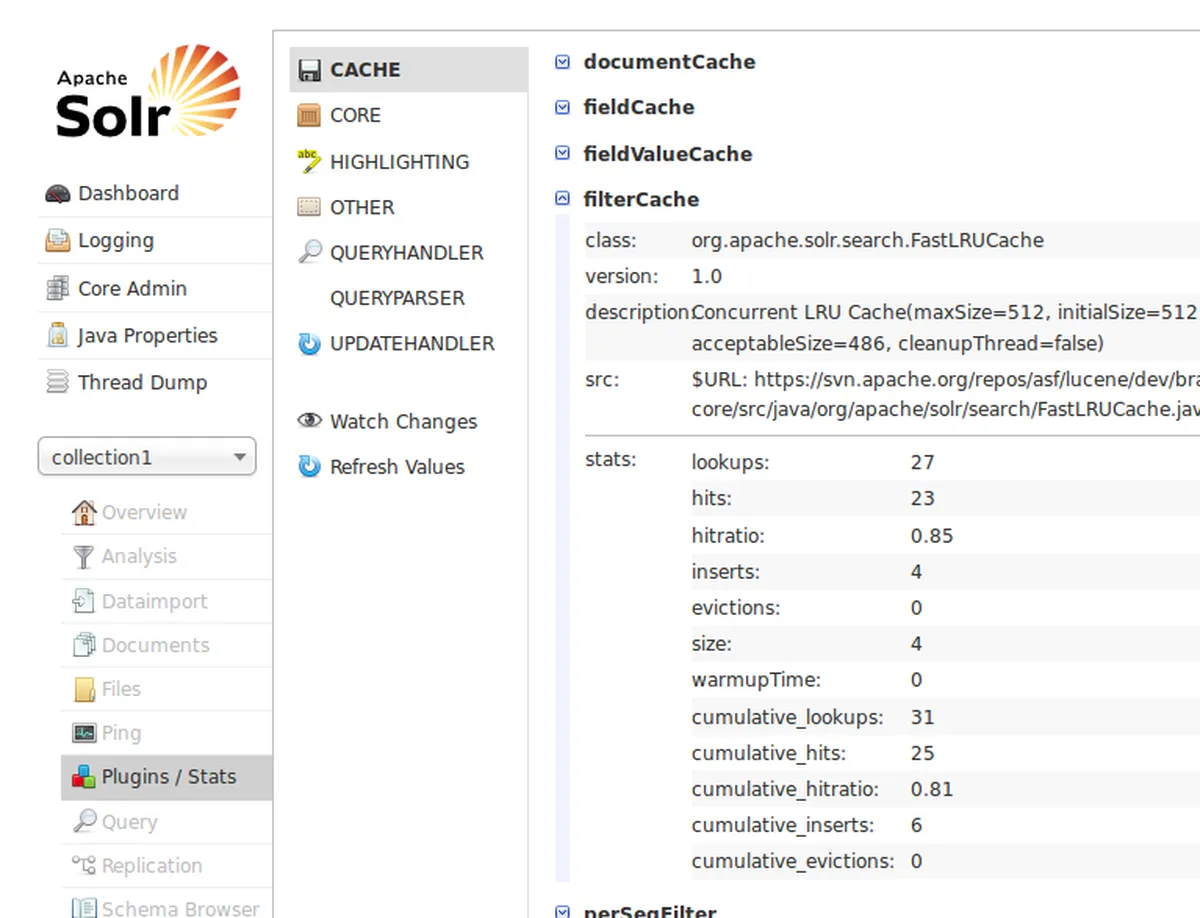Click the Watch Changes eye icon

pos(310,421)
